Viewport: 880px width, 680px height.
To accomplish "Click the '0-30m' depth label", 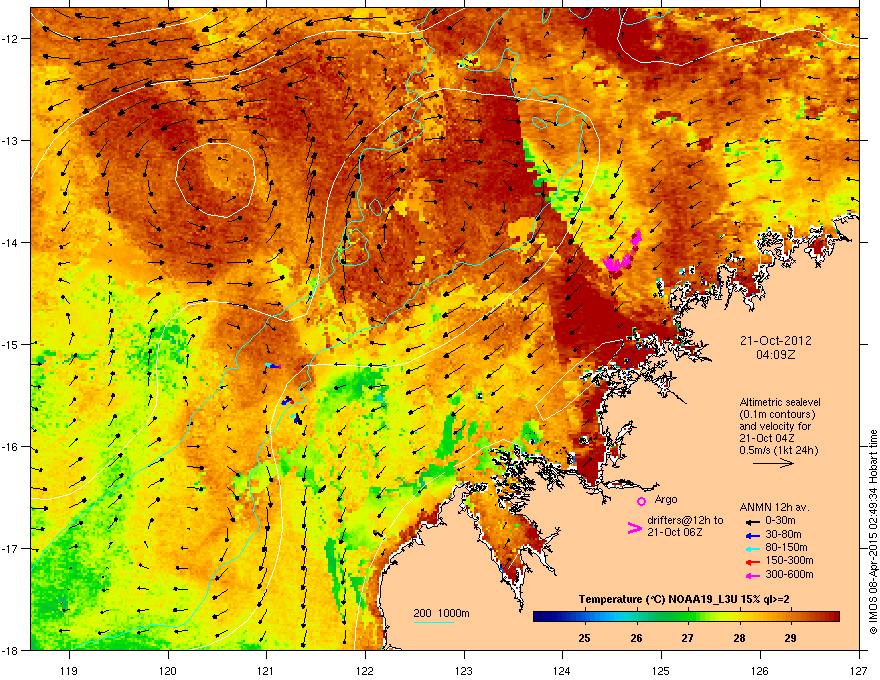I will [780, 521].
